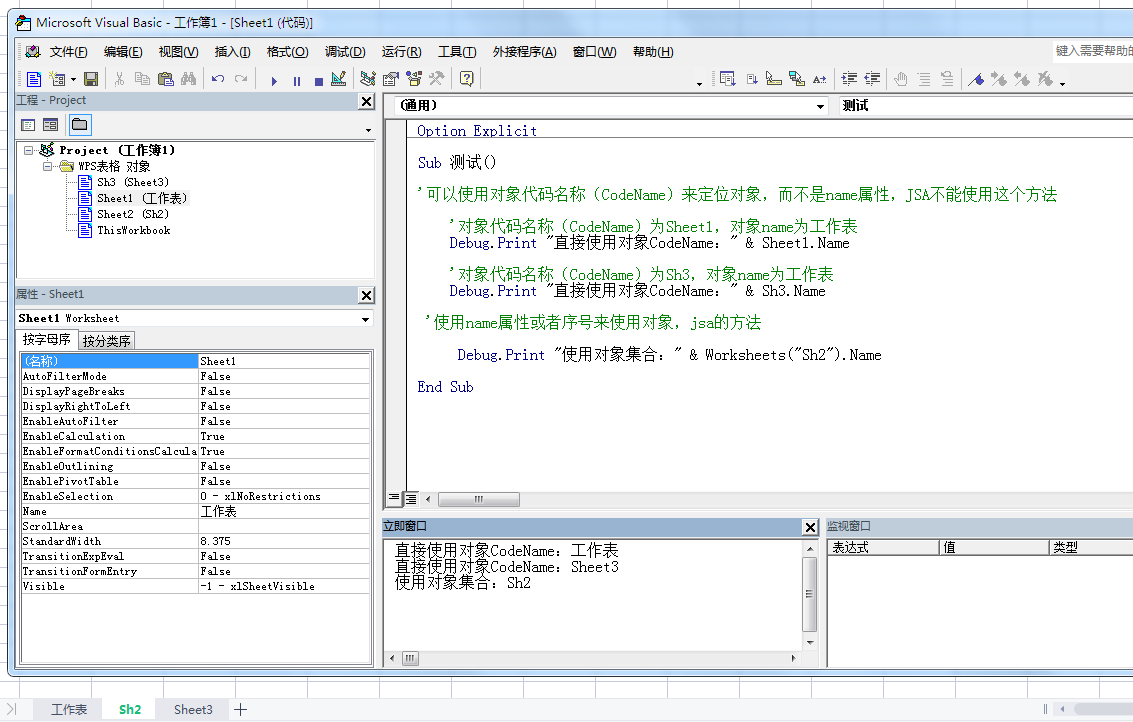
Task: Open the Sheet1 Worksheet object dropdown in Properties
Action: click(x=366, y=319)
